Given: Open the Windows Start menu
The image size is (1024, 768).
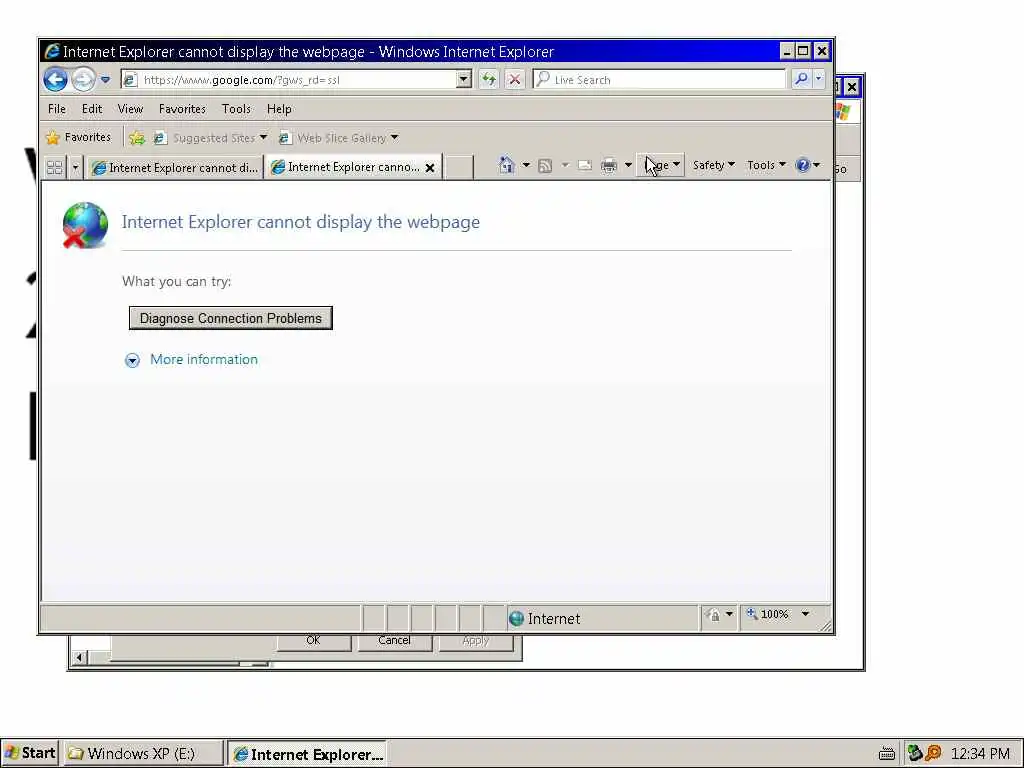Looking at the screenshot, I should (x=30, y=754).
